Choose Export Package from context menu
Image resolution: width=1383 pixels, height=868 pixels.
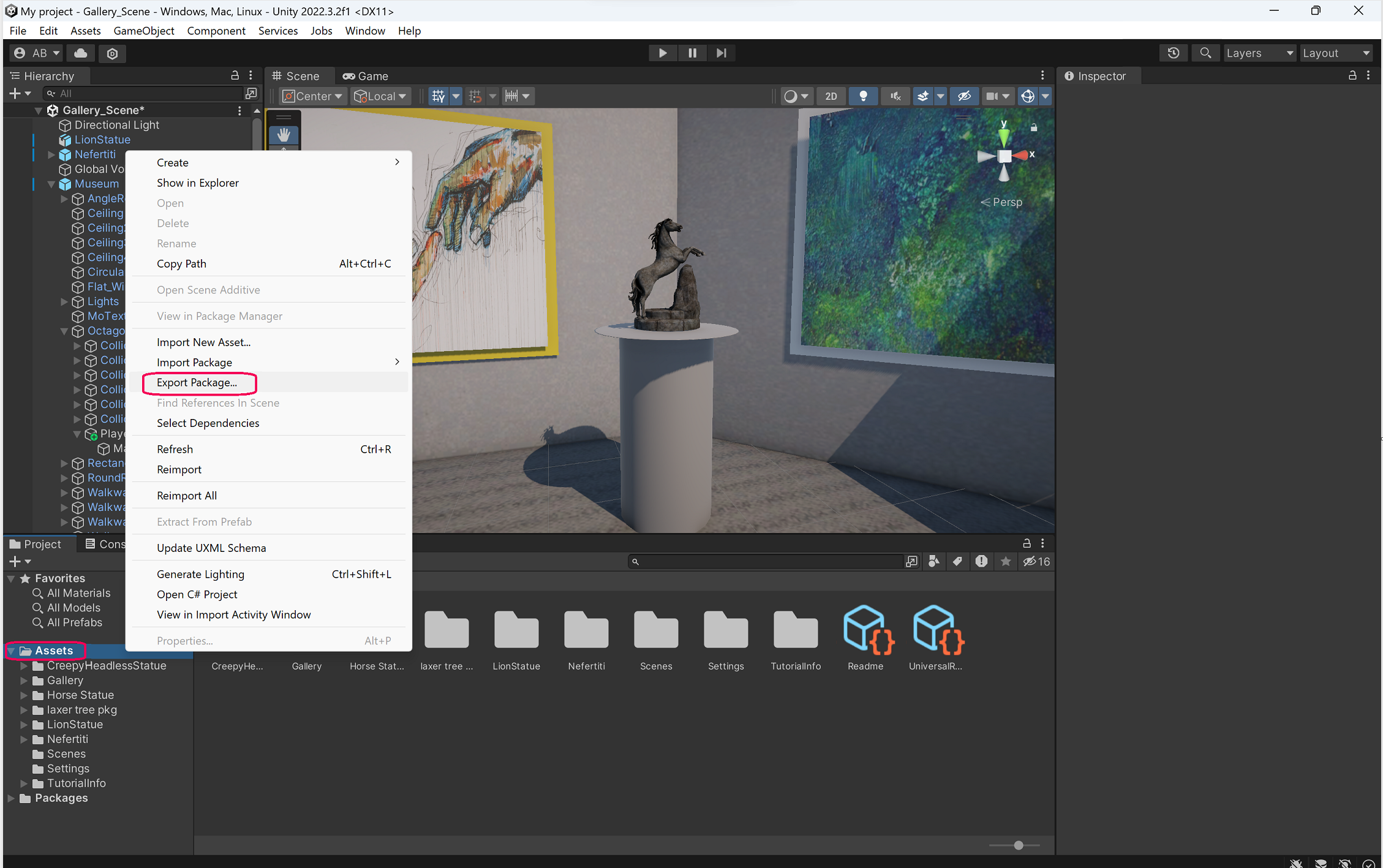(x=197, y=383)
